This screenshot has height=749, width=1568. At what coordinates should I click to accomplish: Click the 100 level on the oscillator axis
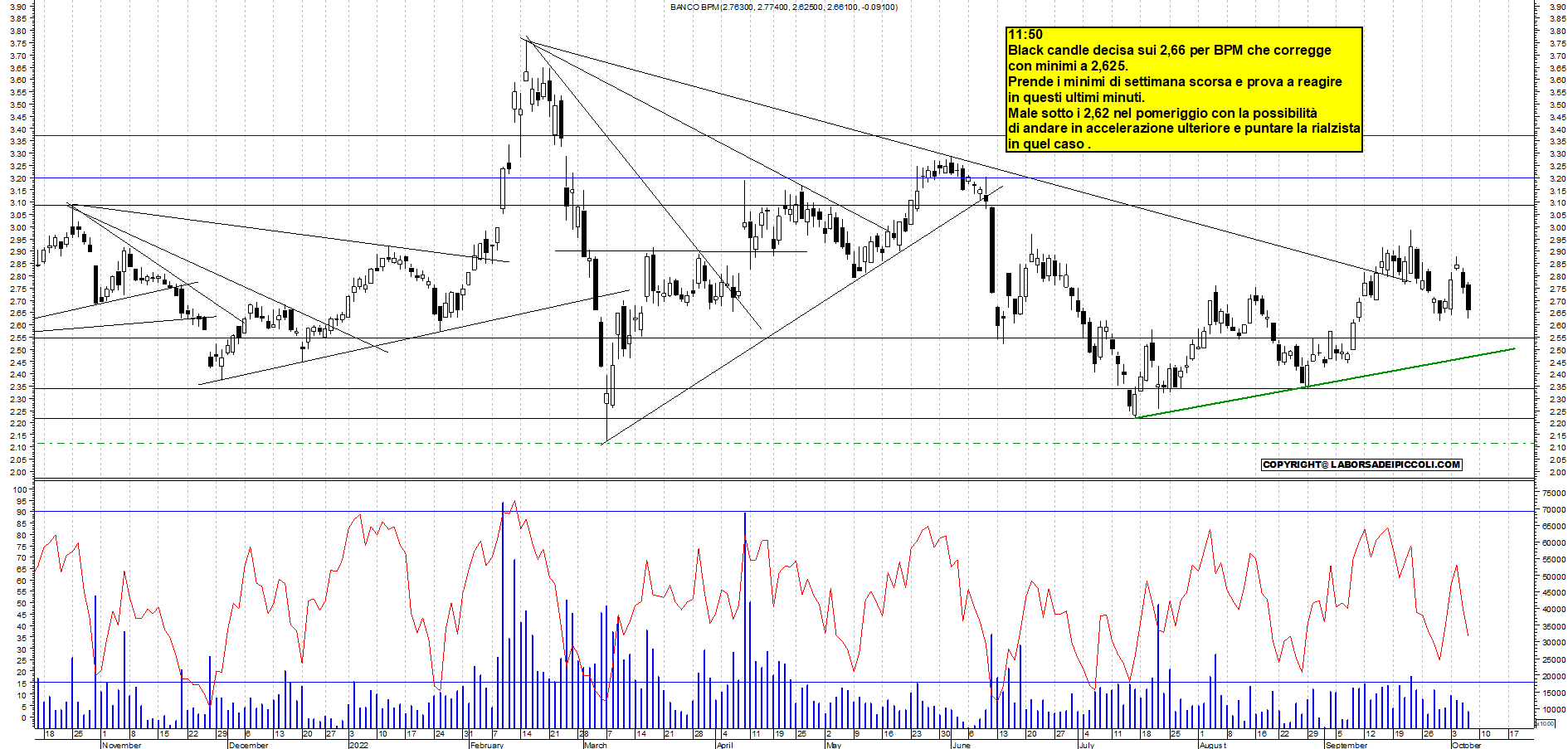(21, 490)
